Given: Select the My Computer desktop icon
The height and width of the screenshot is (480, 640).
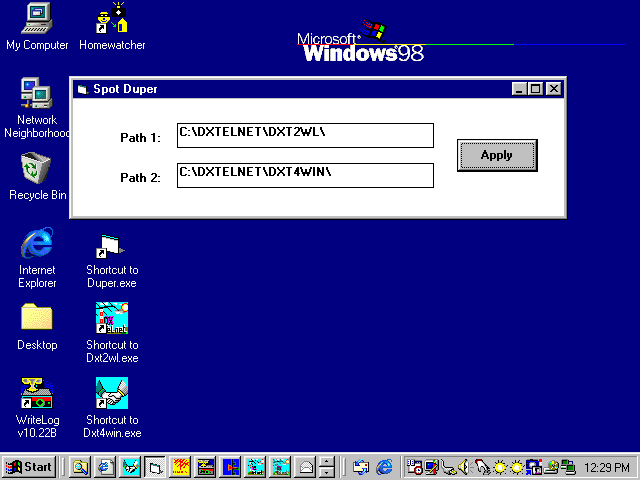Looking at the screenshot, I should click(x=37, y=27).
